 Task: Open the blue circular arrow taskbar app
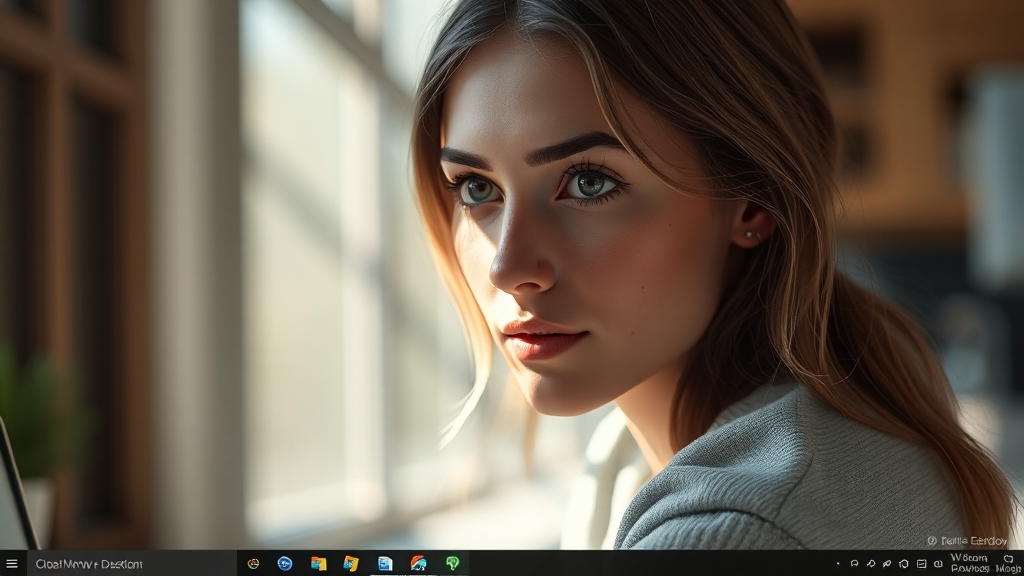pyautogui.click(x=285, y=564)
